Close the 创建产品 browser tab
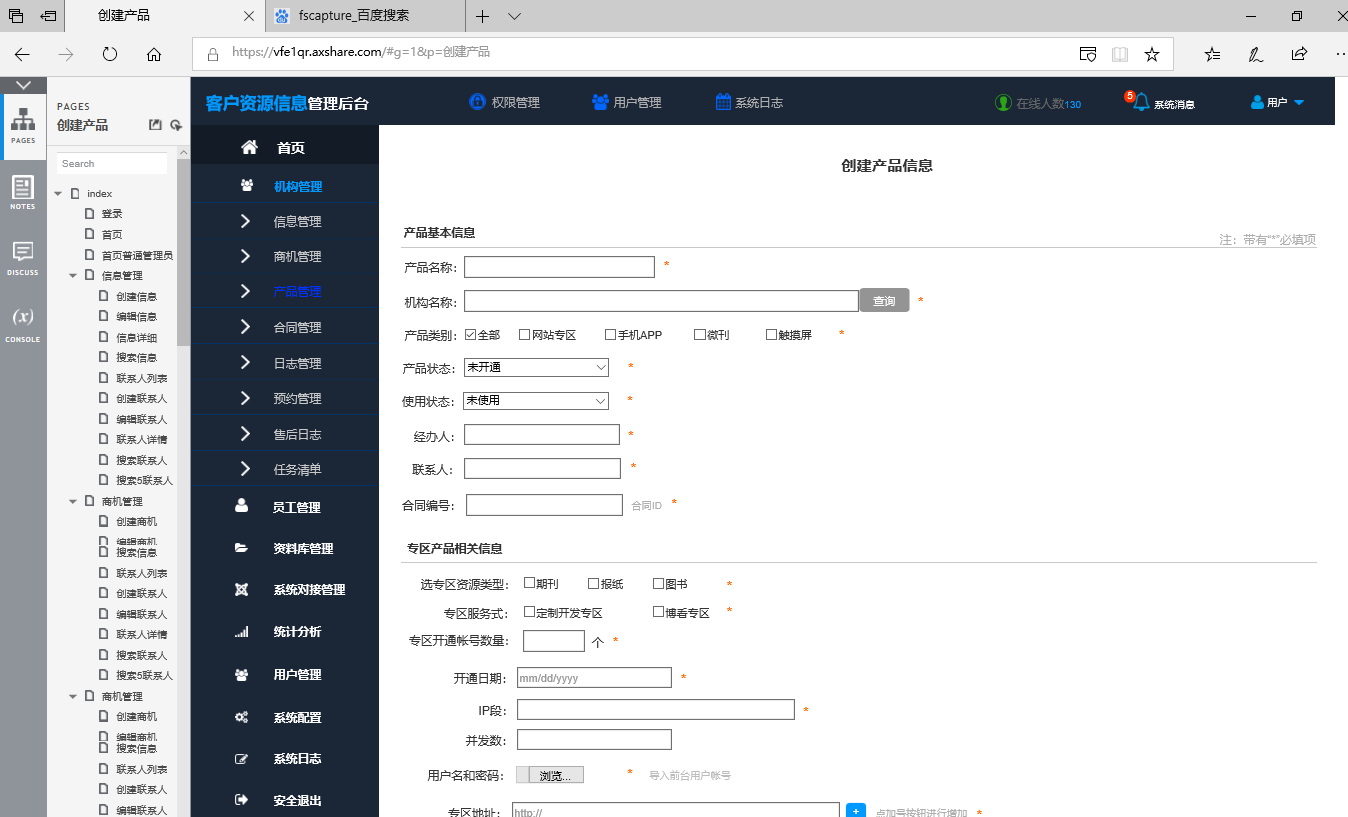 pyautogui.click(x=249, y=16)
